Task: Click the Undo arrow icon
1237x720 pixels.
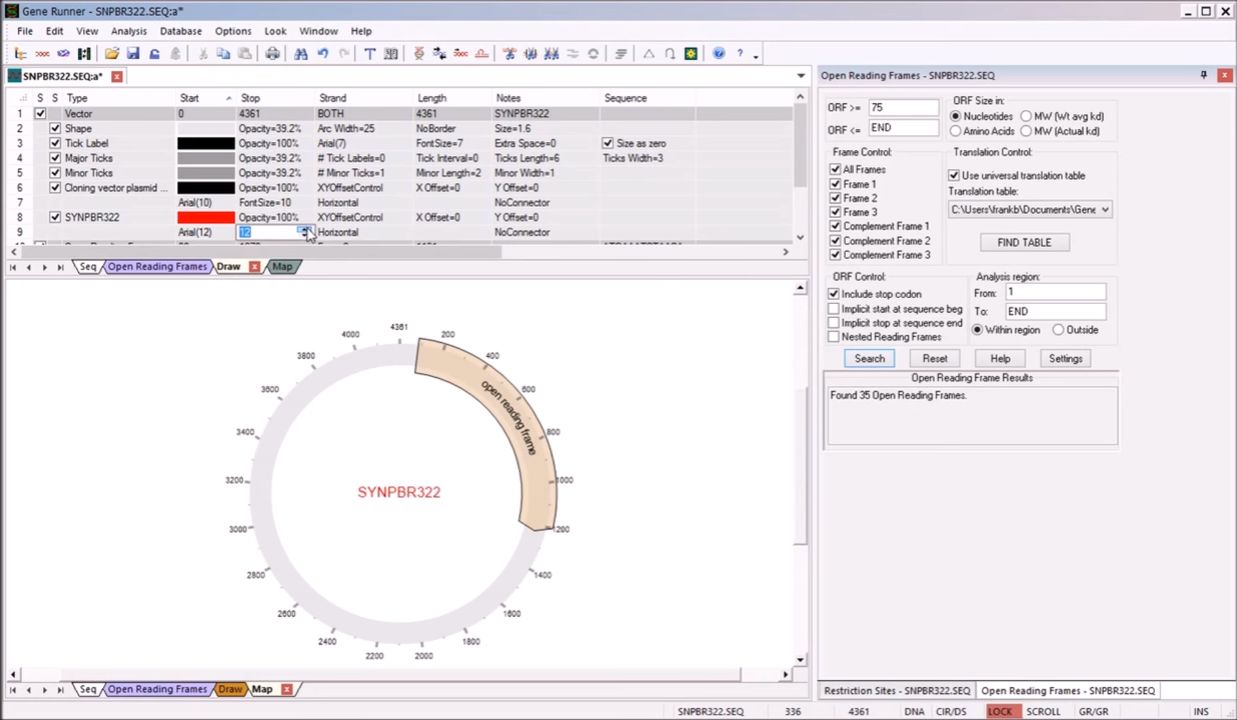Action: [323, 54]
